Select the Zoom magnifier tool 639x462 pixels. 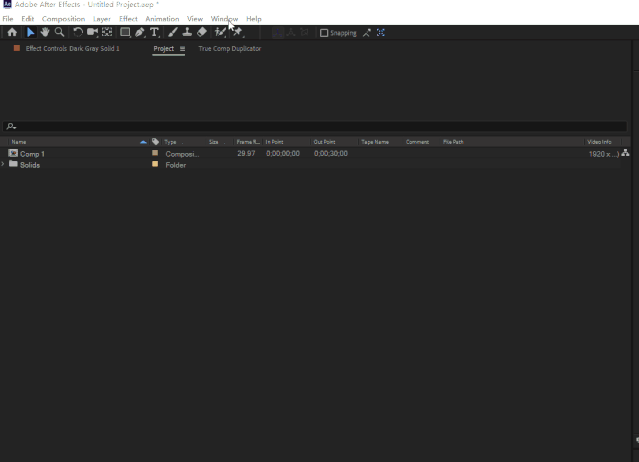[59, 32]
